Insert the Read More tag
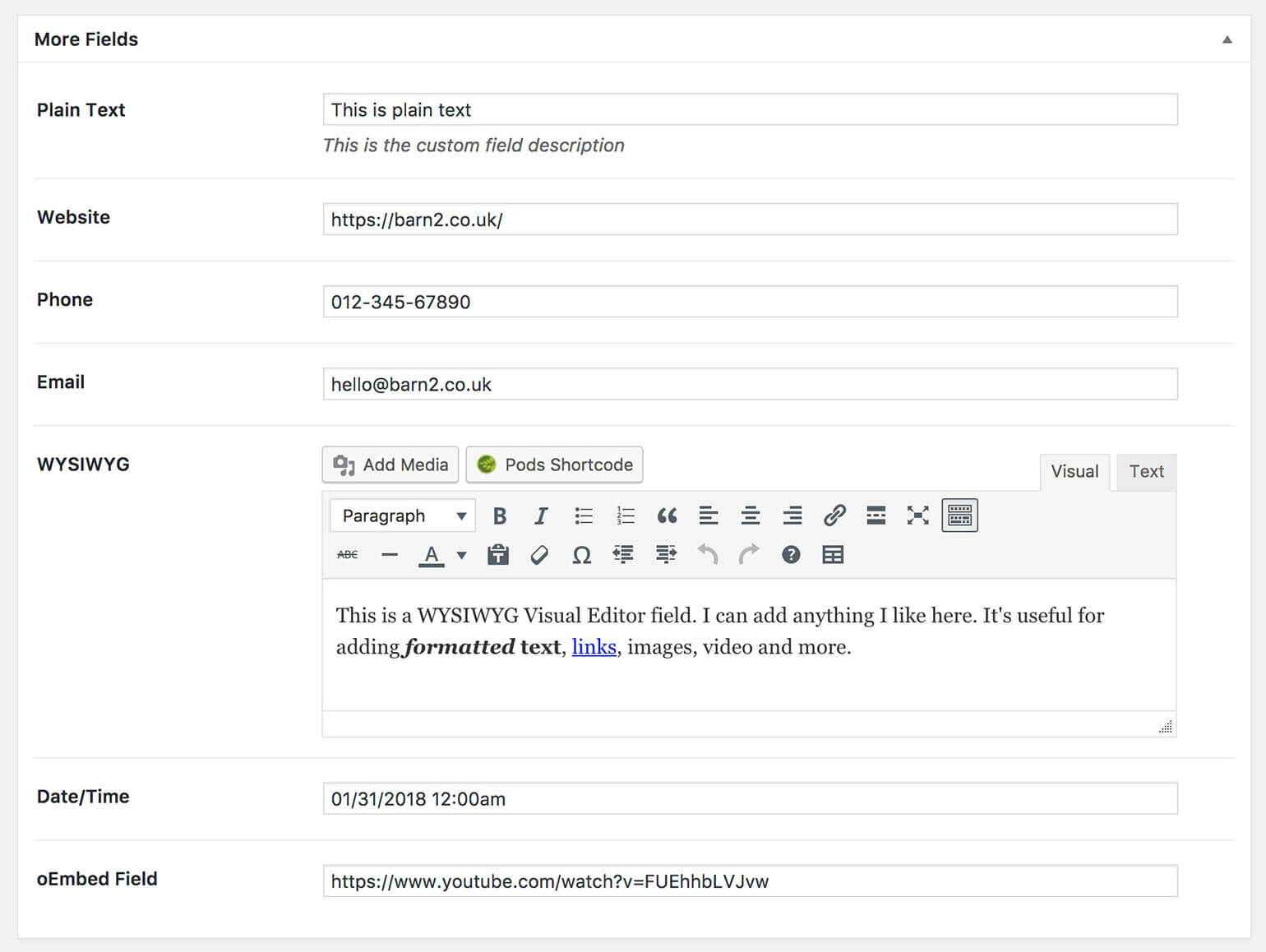This screenshot has height=952, width=1266. click(876, 515)
